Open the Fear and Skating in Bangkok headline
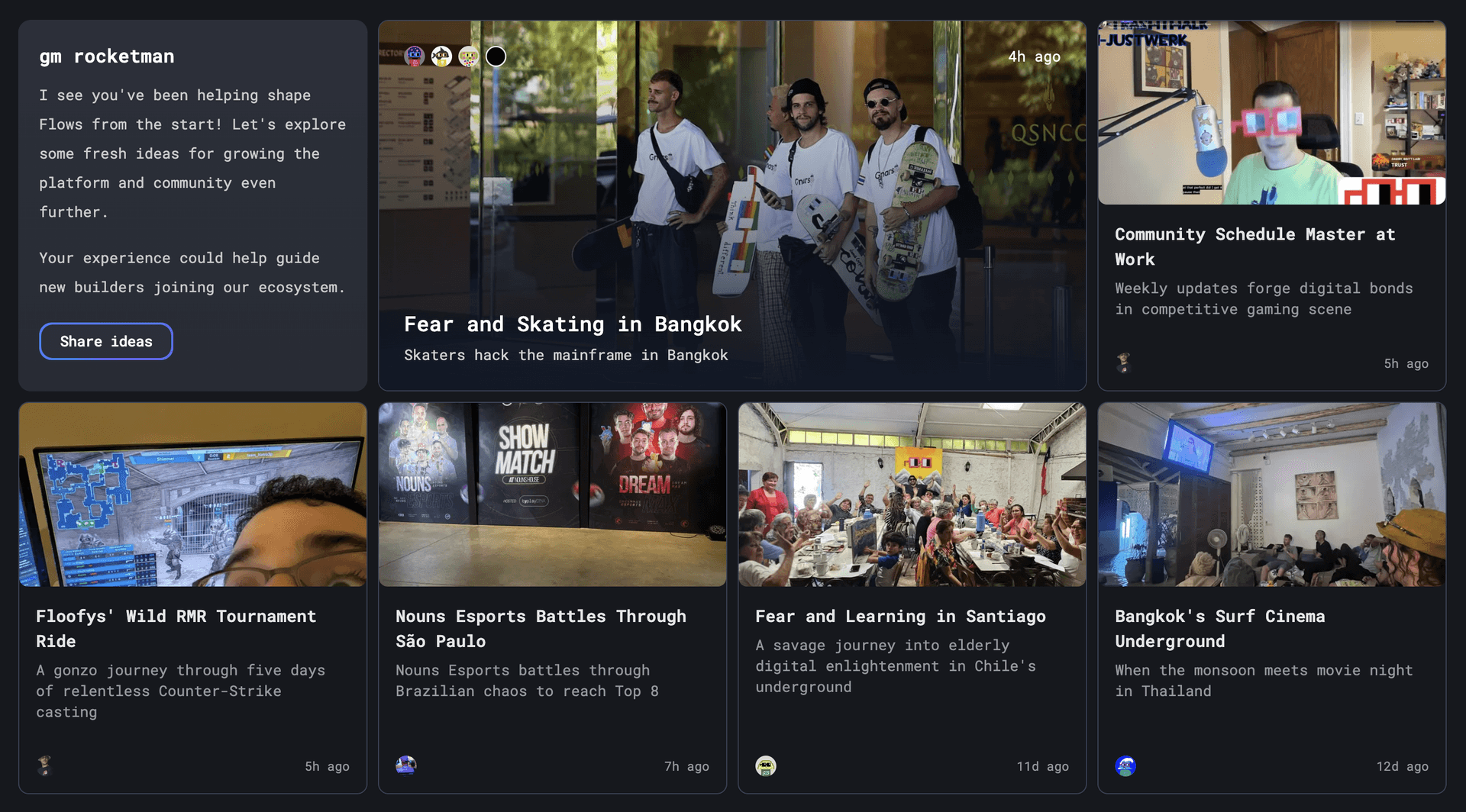The image size is (1466, 812). (x=573, y=324)
